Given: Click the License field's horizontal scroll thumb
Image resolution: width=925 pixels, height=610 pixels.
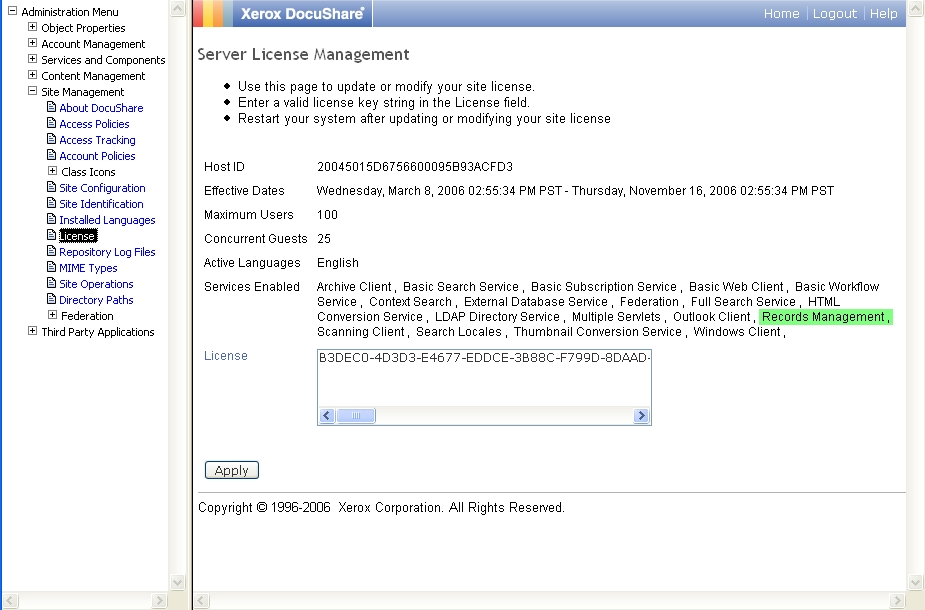Looking at the screenshot, I should click(356, 415).
